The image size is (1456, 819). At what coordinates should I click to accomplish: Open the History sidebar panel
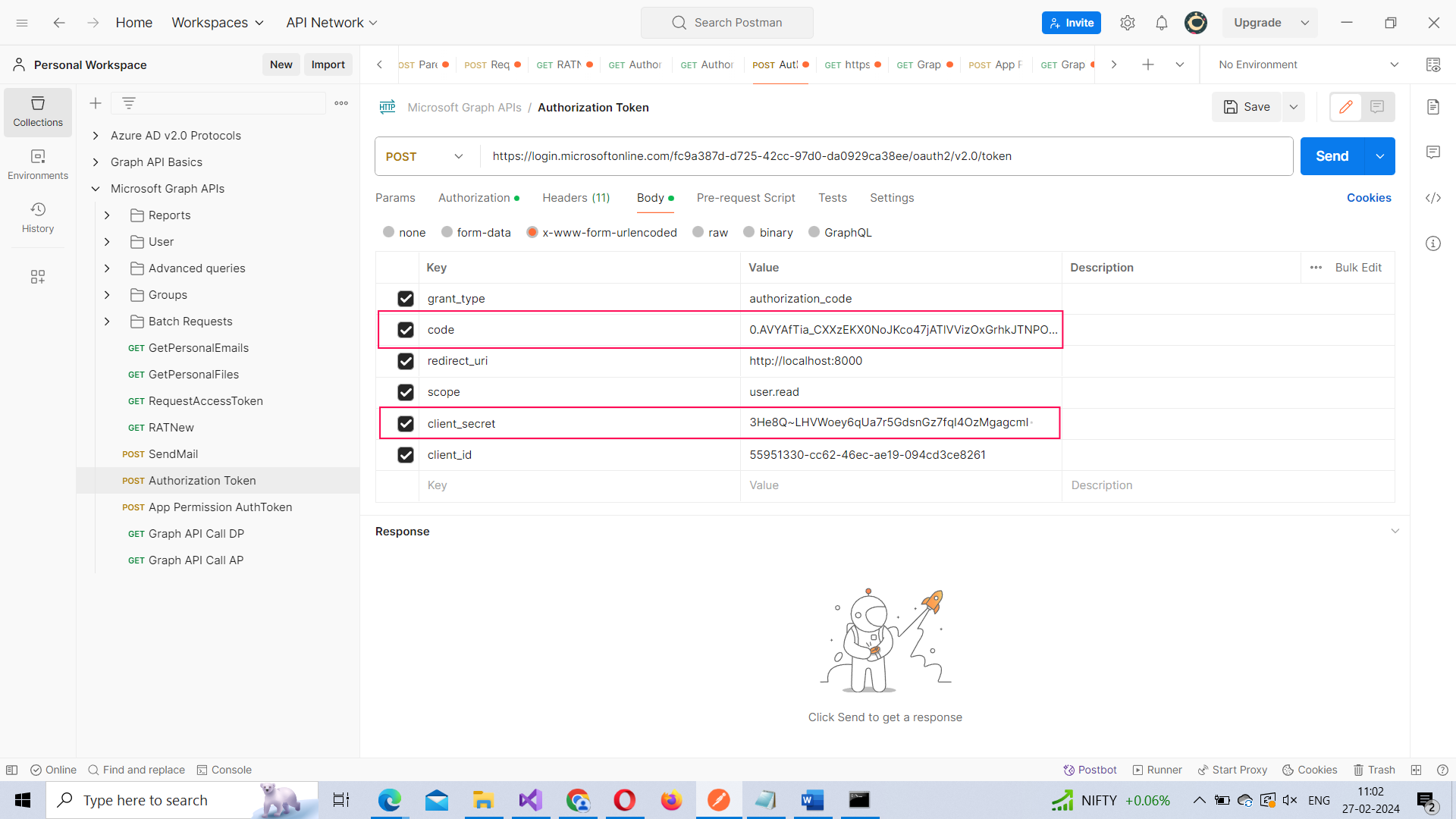(38, 218)
